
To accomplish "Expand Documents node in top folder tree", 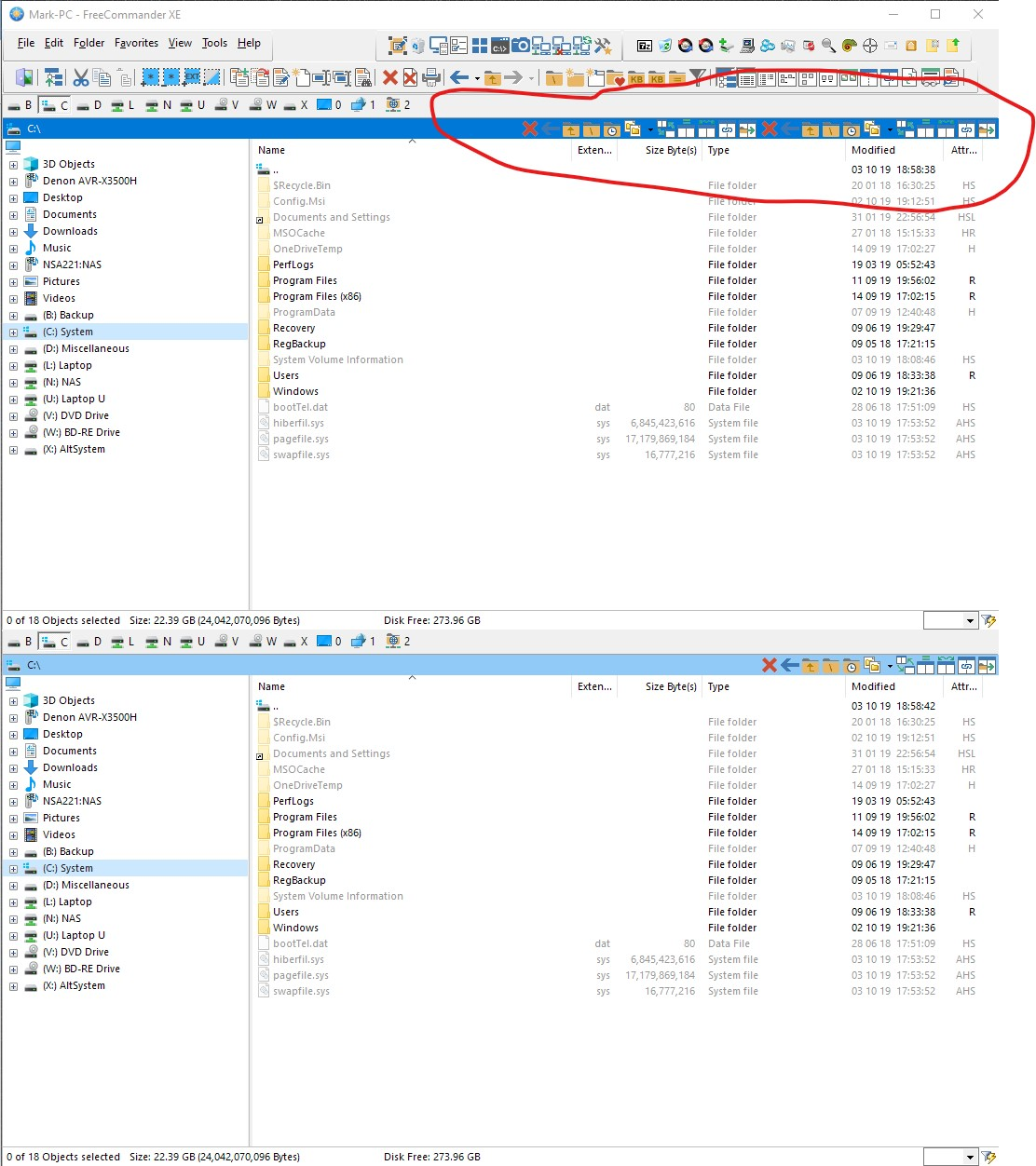I will tap(13, 215).
